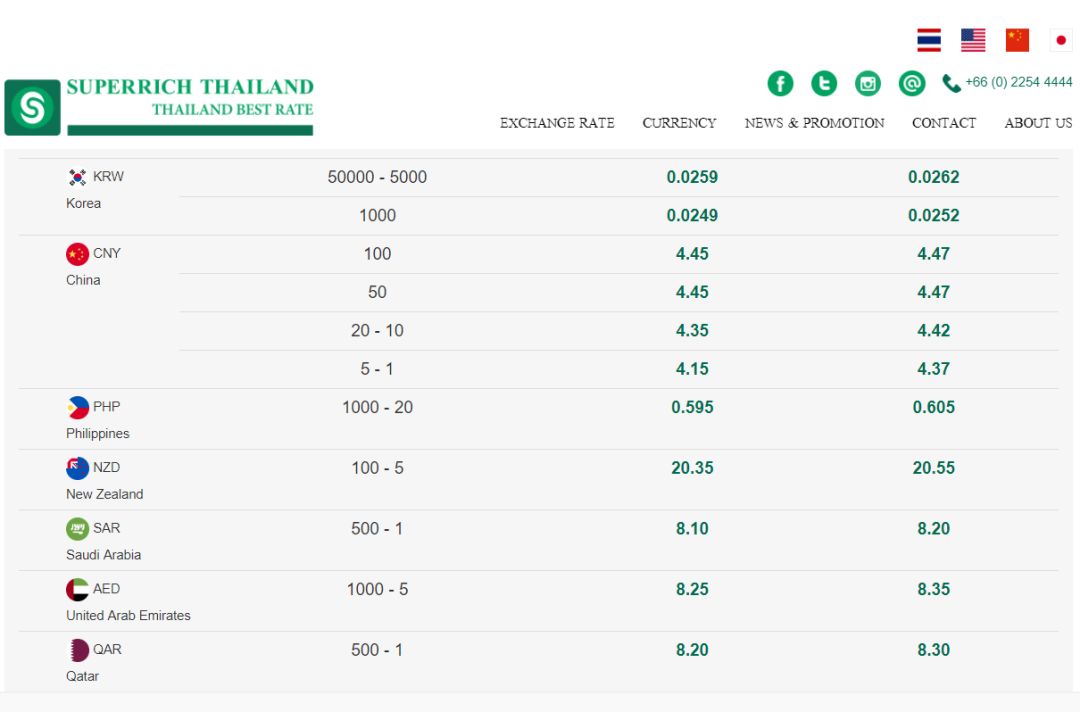1080x712 pixels.
Task: Click the email @ contact icon
Action: 912,83
